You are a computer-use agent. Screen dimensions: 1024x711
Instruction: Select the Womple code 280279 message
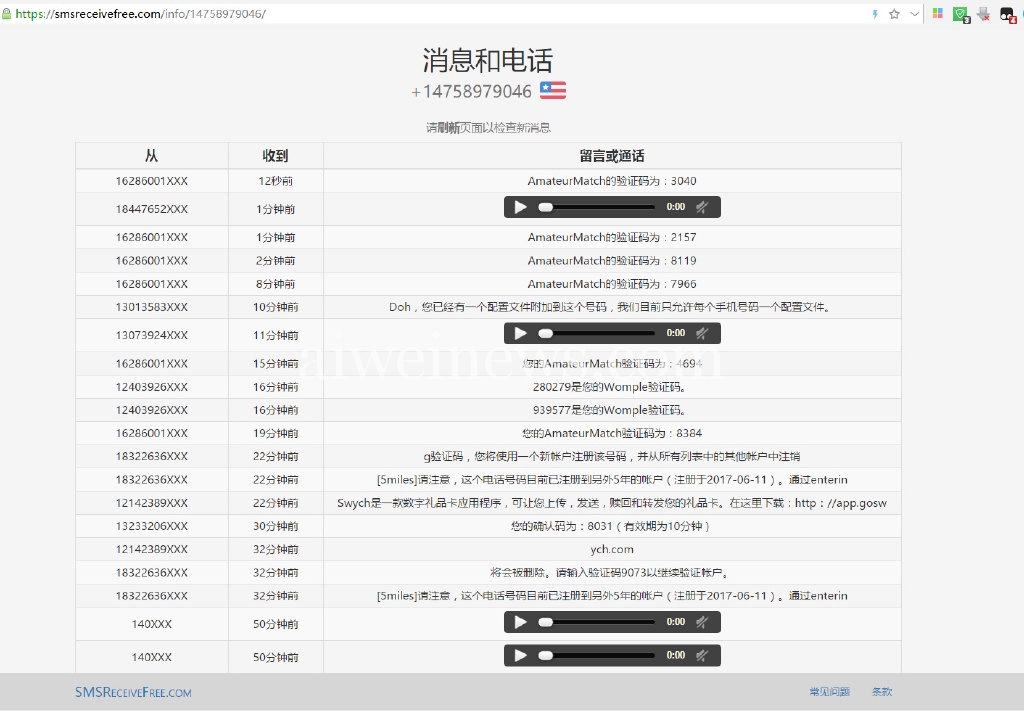pyautogui.click(x=609, y=387)
